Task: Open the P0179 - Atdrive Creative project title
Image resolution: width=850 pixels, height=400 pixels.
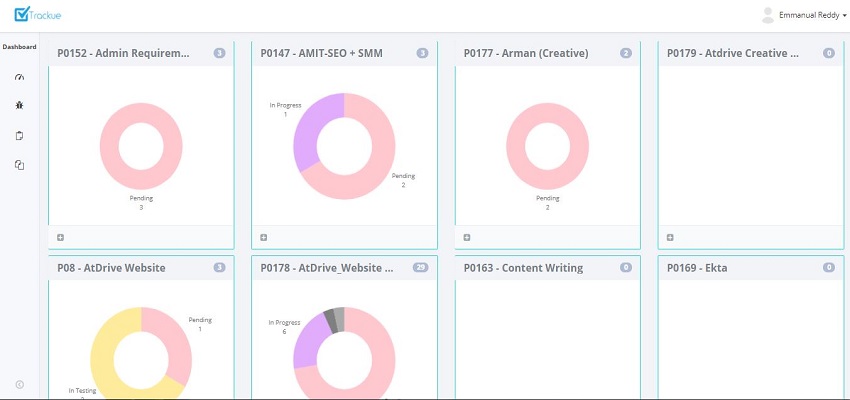Action: pyautogui.click(x=733, y=53)
